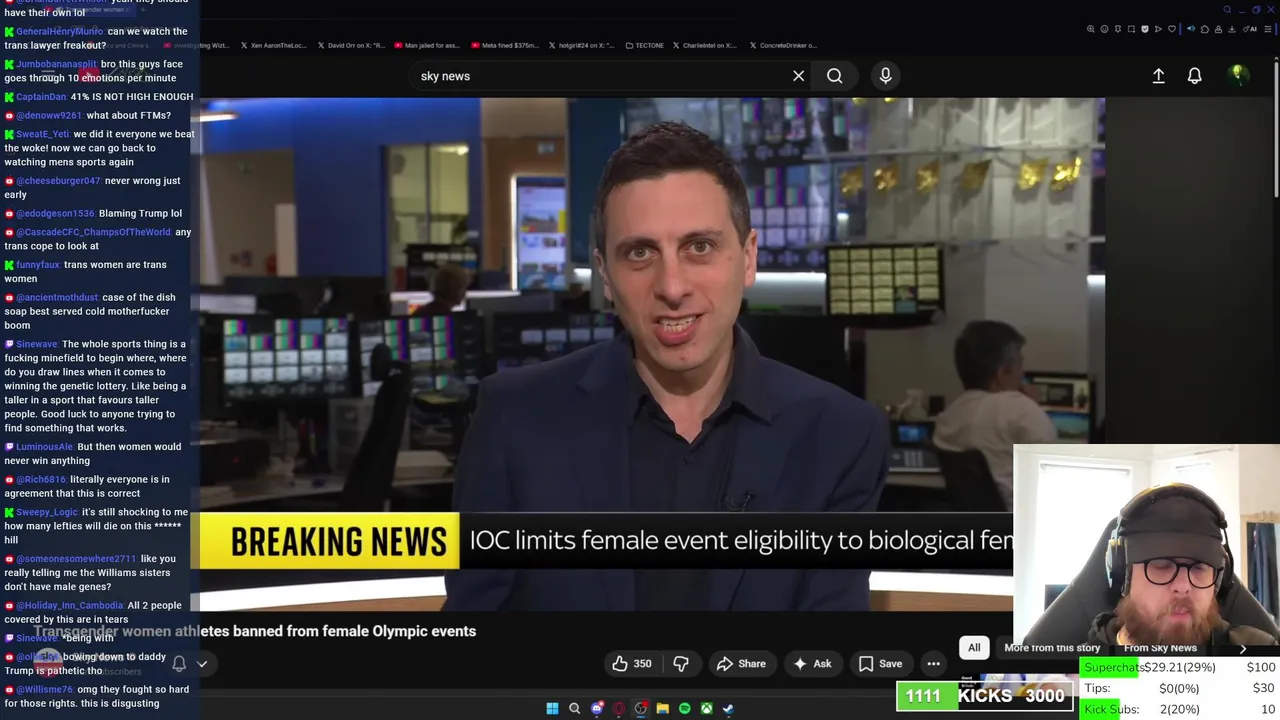The image size is (1280, 720).
Task: Switch to 'CharlieIntel on X' tab
Action: click(706, 45)
